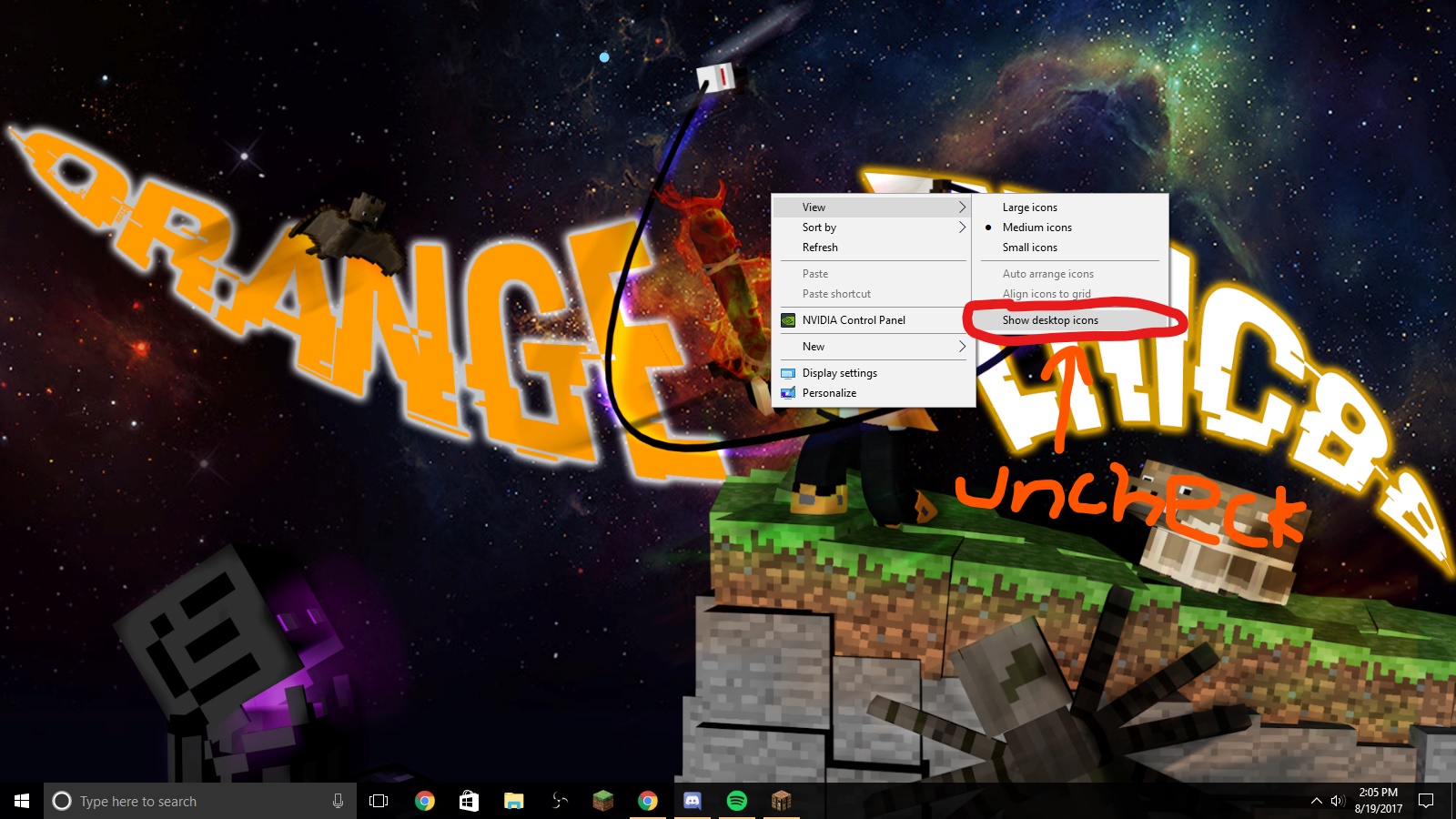Open Spotify from the taskbar
Image resolution: width=1456 pixels, height=819 pixels.
(x=737, y=801)
